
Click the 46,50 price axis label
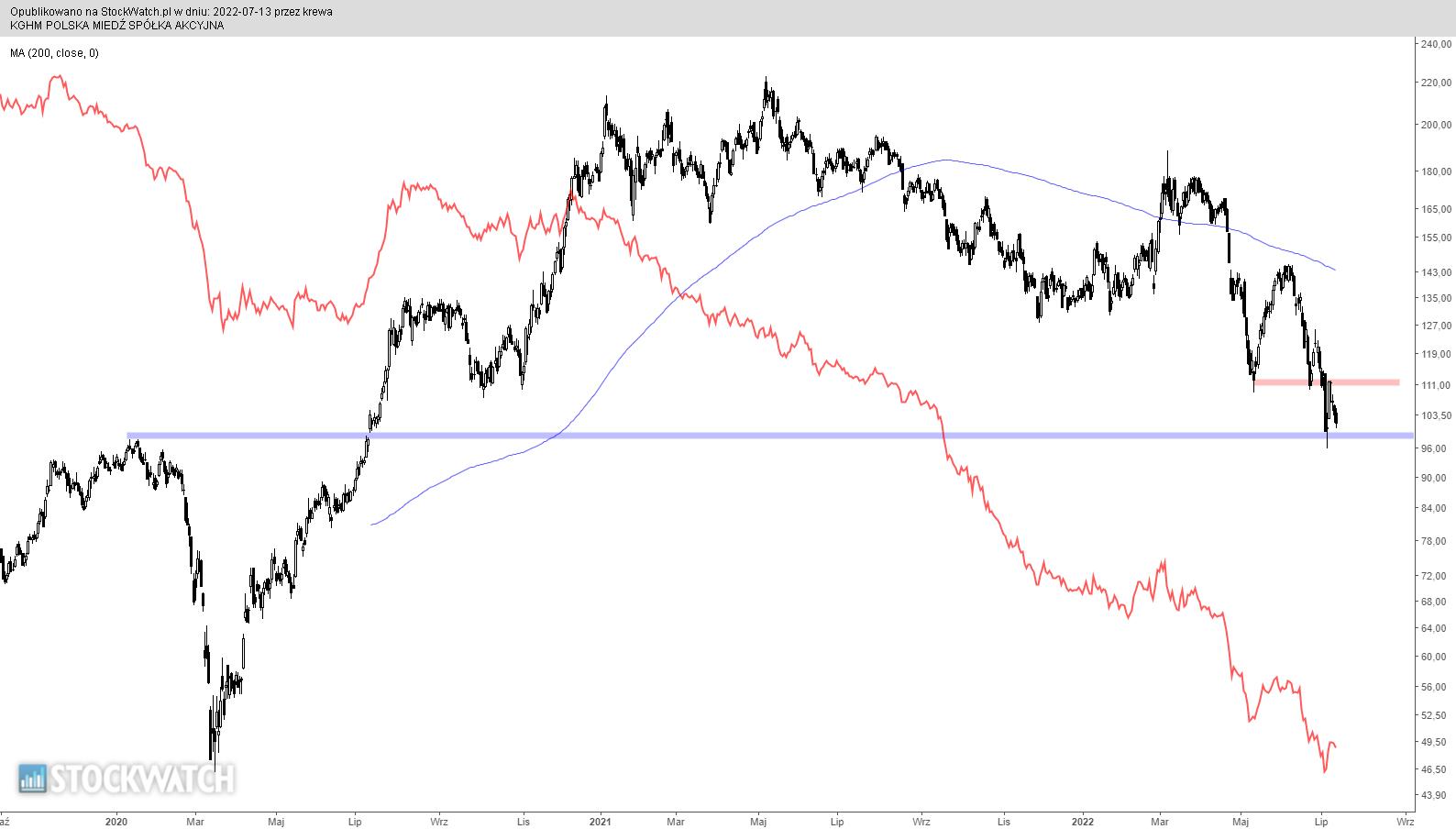tap(1434, 770)
